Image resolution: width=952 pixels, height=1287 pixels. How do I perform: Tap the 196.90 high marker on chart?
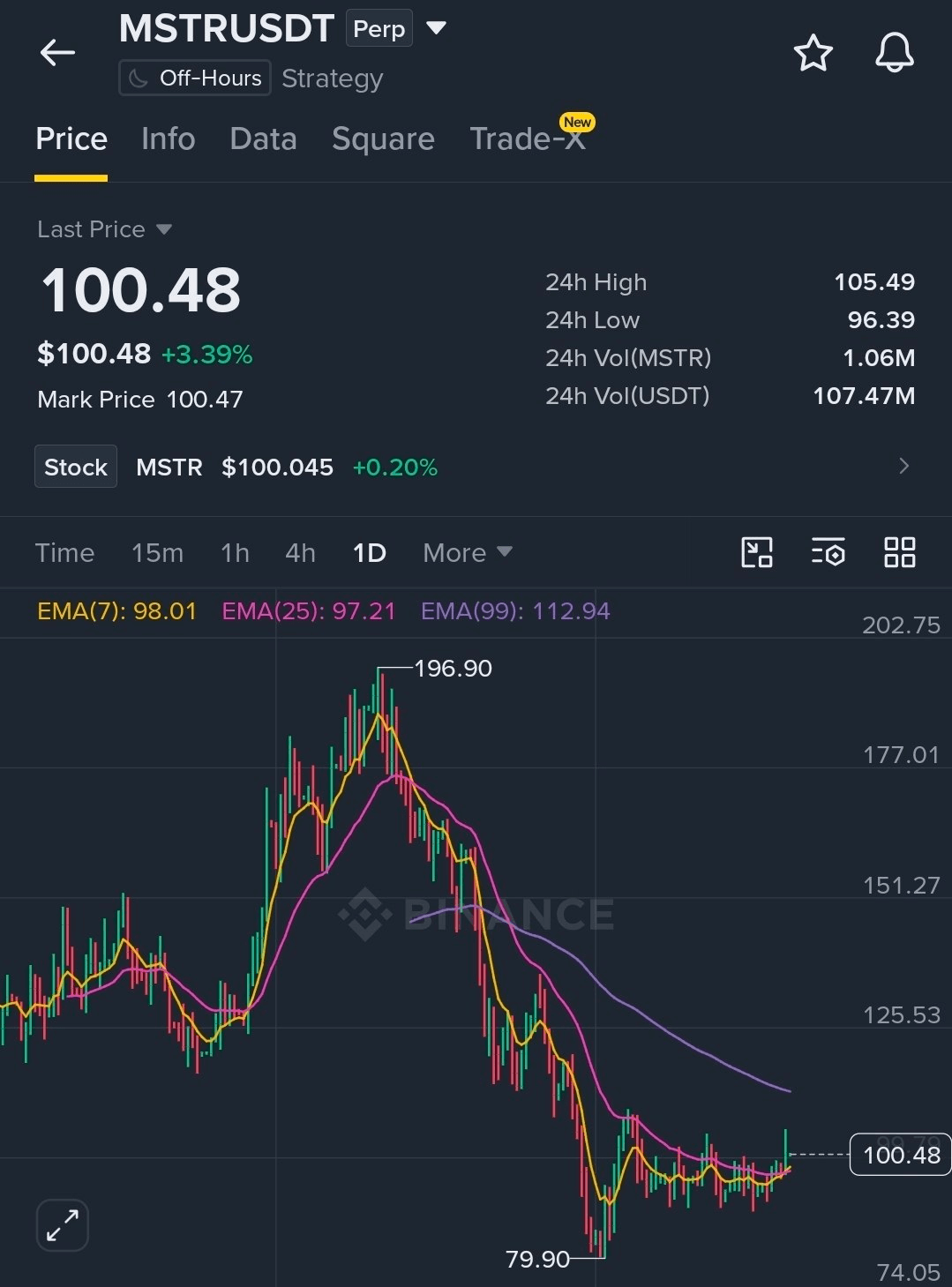(x=453, y=669)
